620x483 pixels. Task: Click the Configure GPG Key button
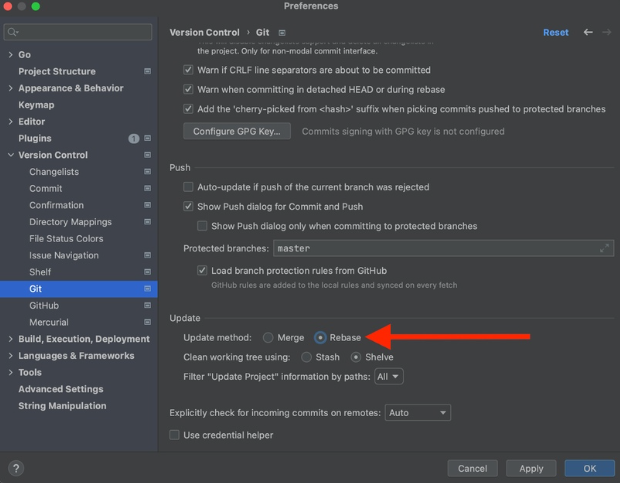tap(237, 131)
